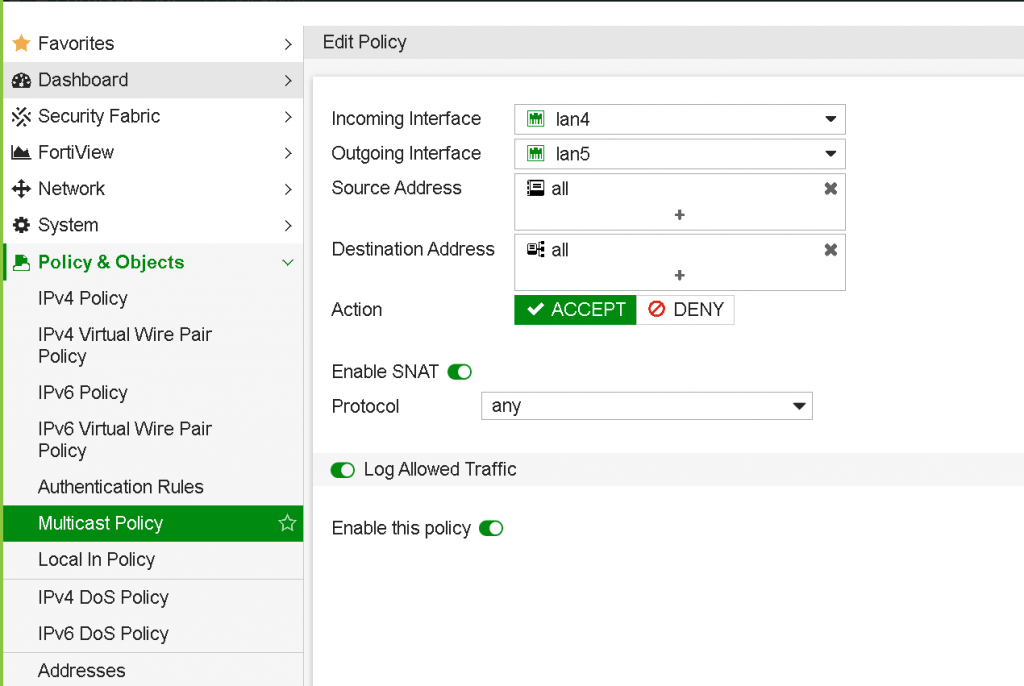
Task: Expand the FortiView chevron
Action: pos(288,153)
